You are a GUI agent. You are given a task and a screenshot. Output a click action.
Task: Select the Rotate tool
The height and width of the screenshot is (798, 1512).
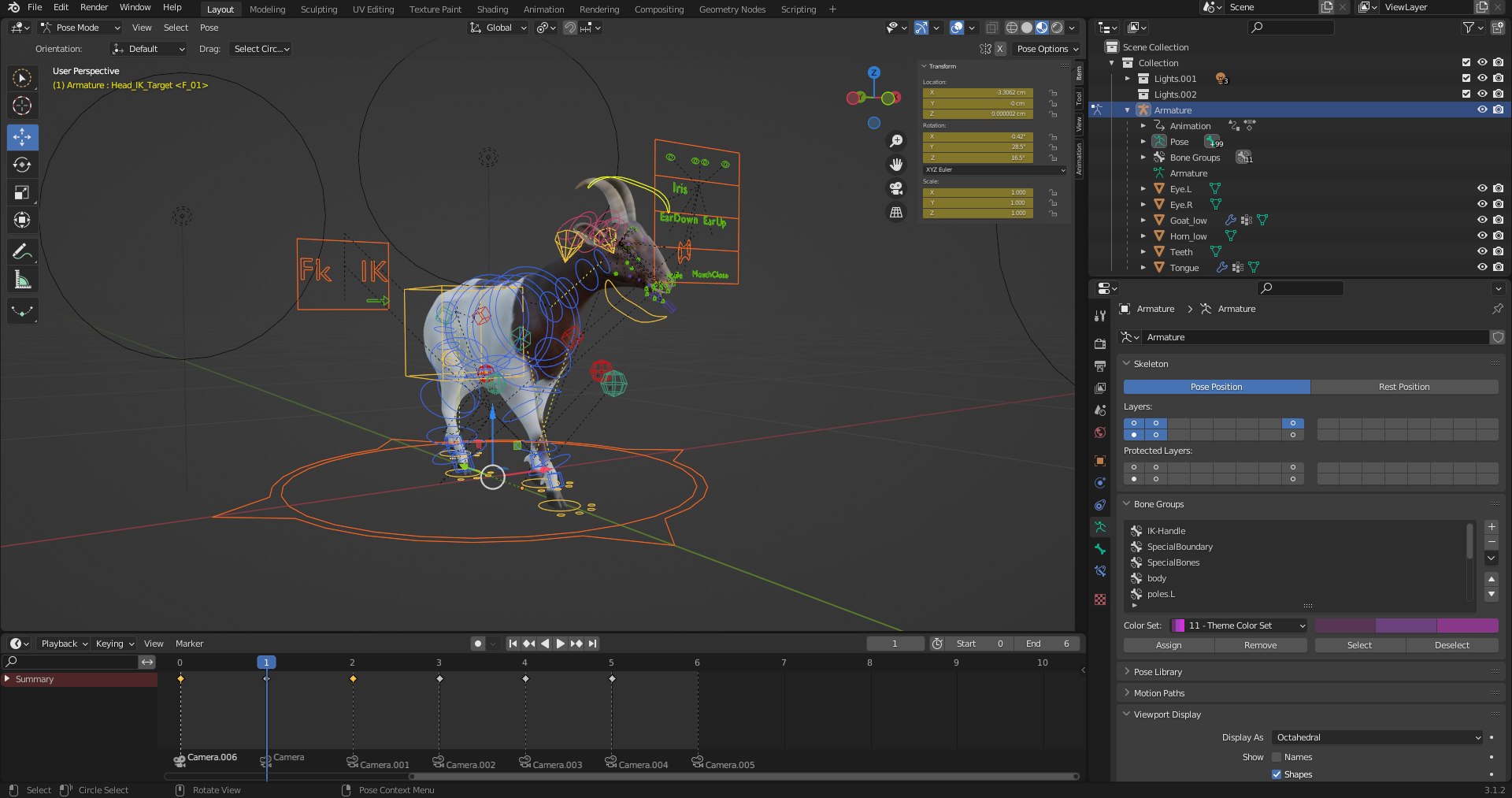tap(22, 165)
